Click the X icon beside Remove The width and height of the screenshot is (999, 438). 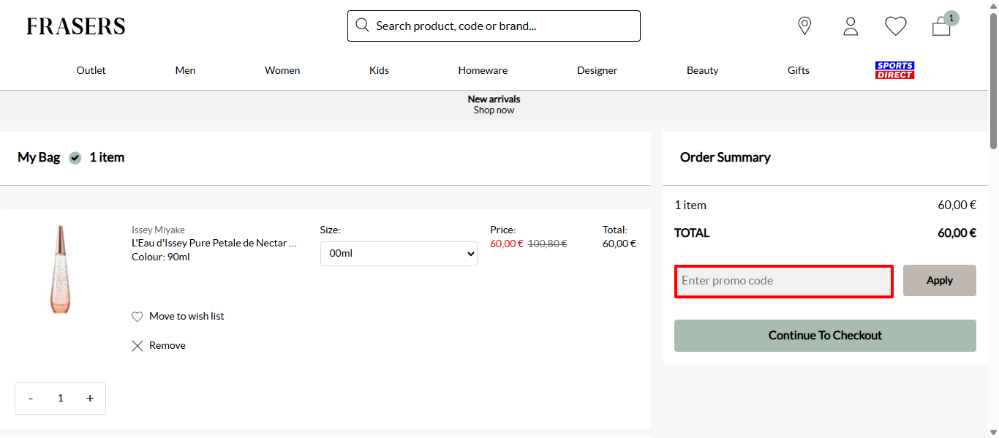pyautogui.click(x=137, y=346)
